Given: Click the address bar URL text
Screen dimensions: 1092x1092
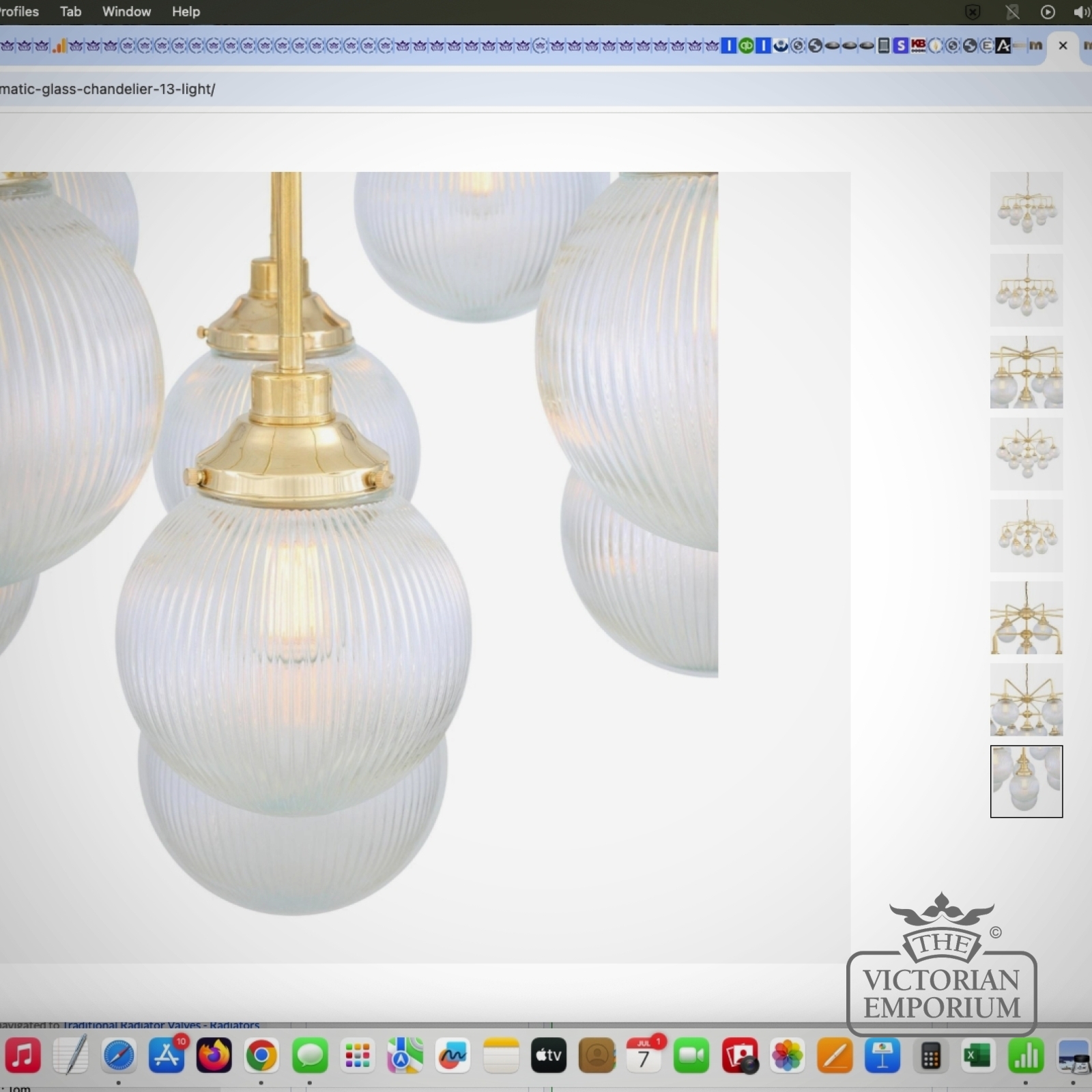Looking at the screenshot, I should tap(108, 89).
